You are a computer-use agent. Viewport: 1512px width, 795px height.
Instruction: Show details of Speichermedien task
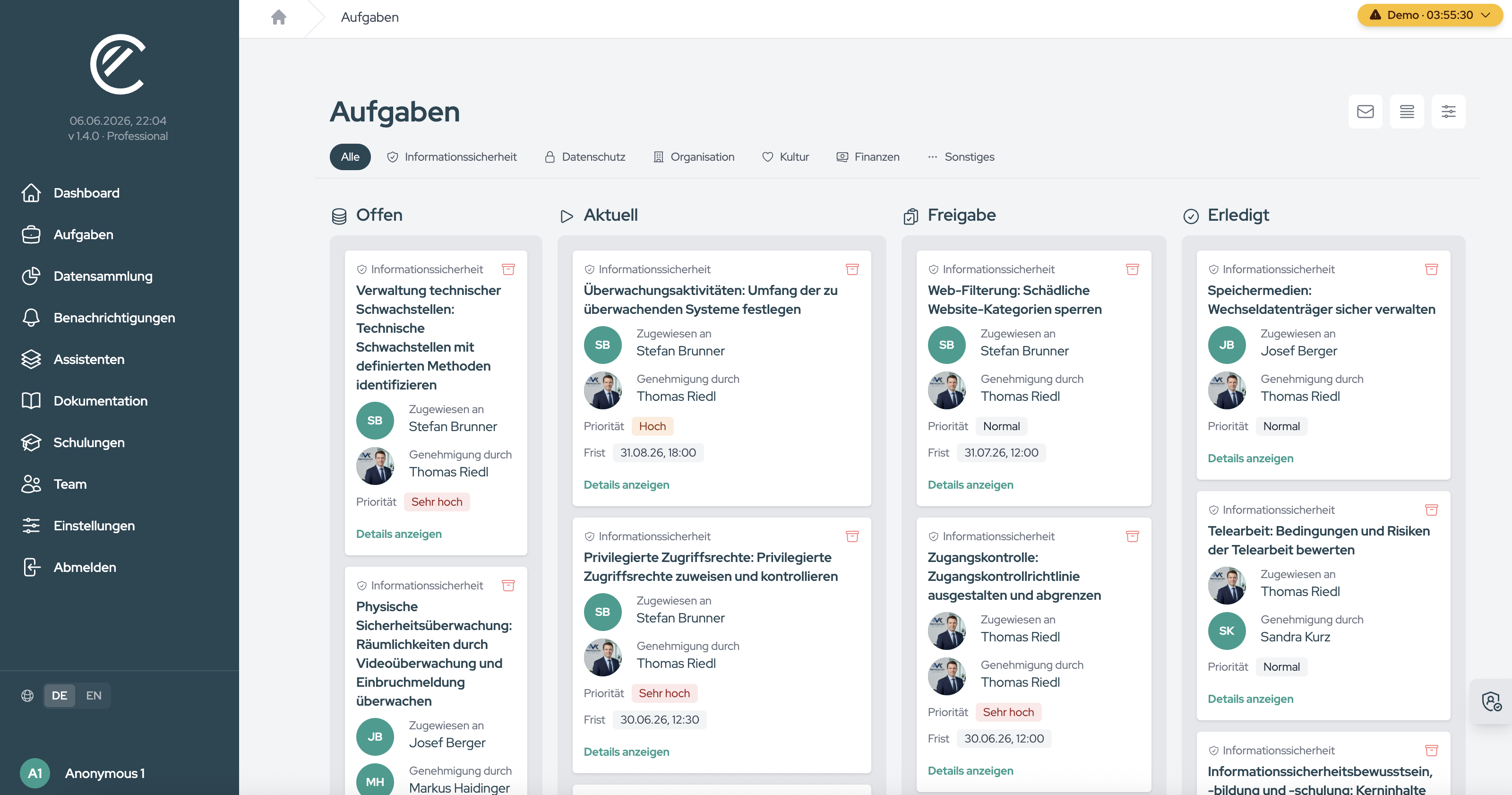(1250, 458)
